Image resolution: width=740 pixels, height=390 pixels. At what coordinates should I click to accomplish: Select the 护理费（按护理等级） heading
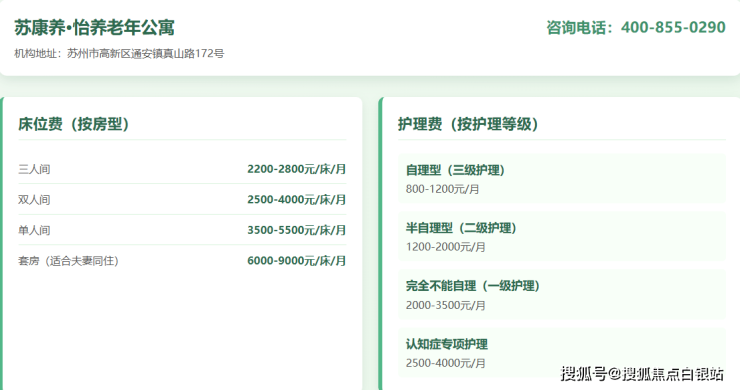(468, 124)
